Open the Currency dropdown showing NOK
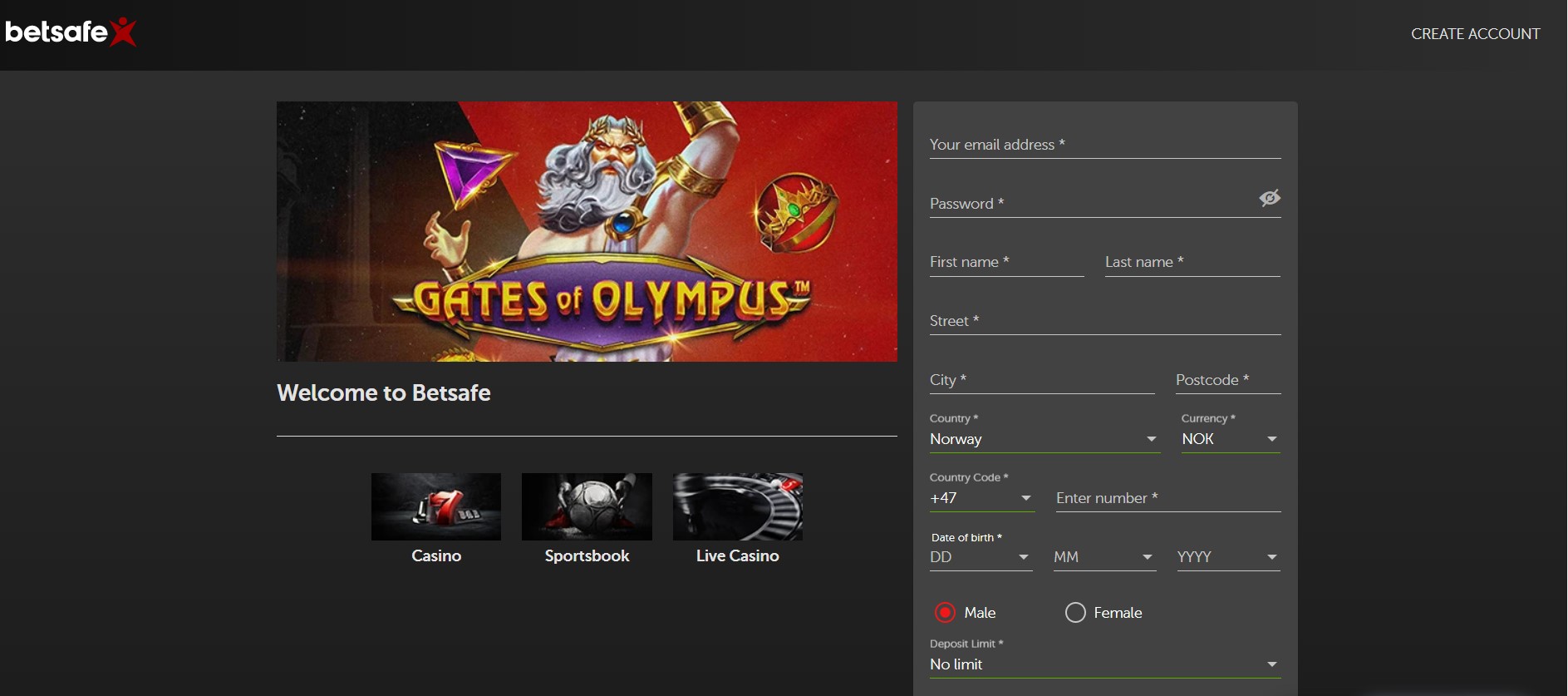Image resolution: width=1568 pixels, height=696 pixels. tap(1231, 439)
